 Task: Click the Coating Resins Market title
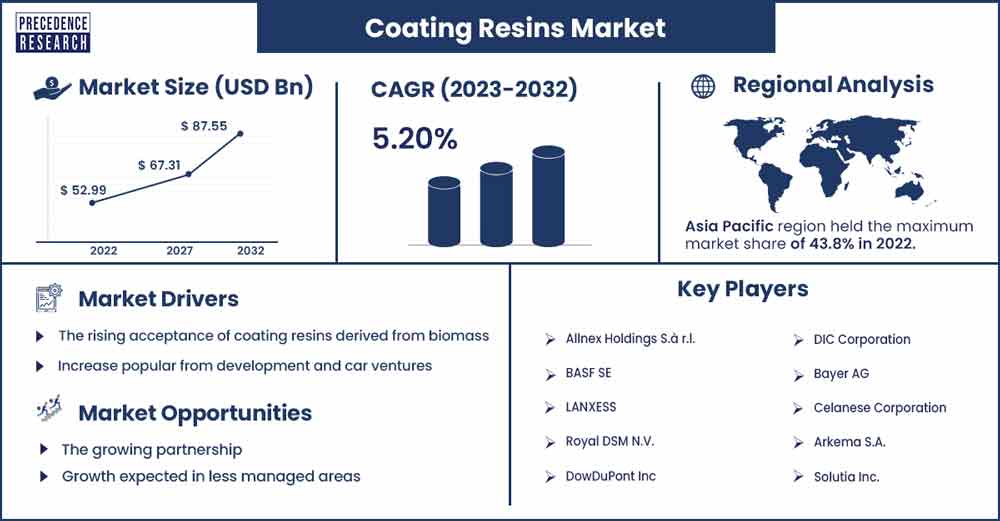pos(515,28)
